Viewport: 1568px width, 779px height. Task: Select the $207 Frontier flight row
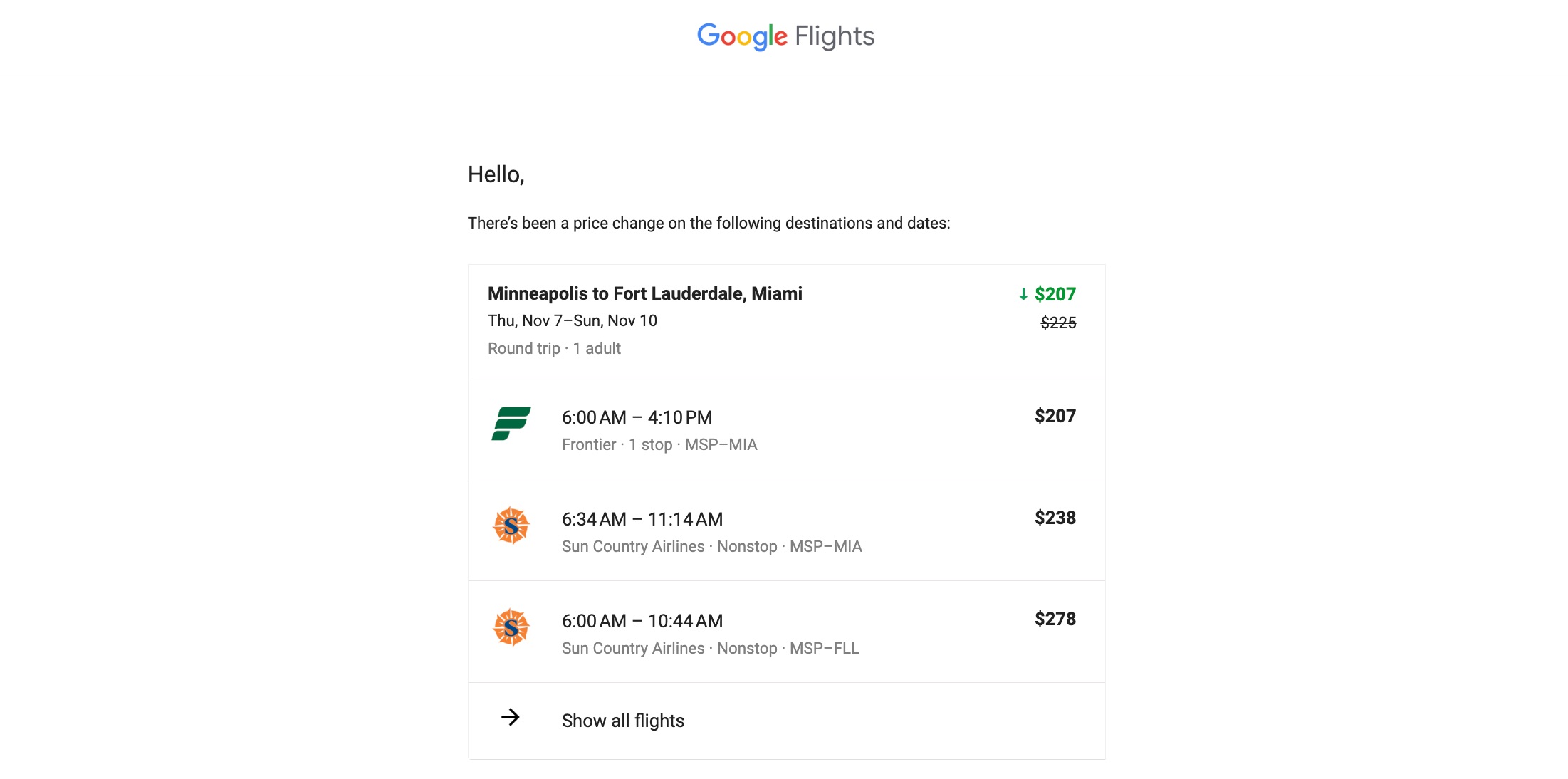click(783, 428)
